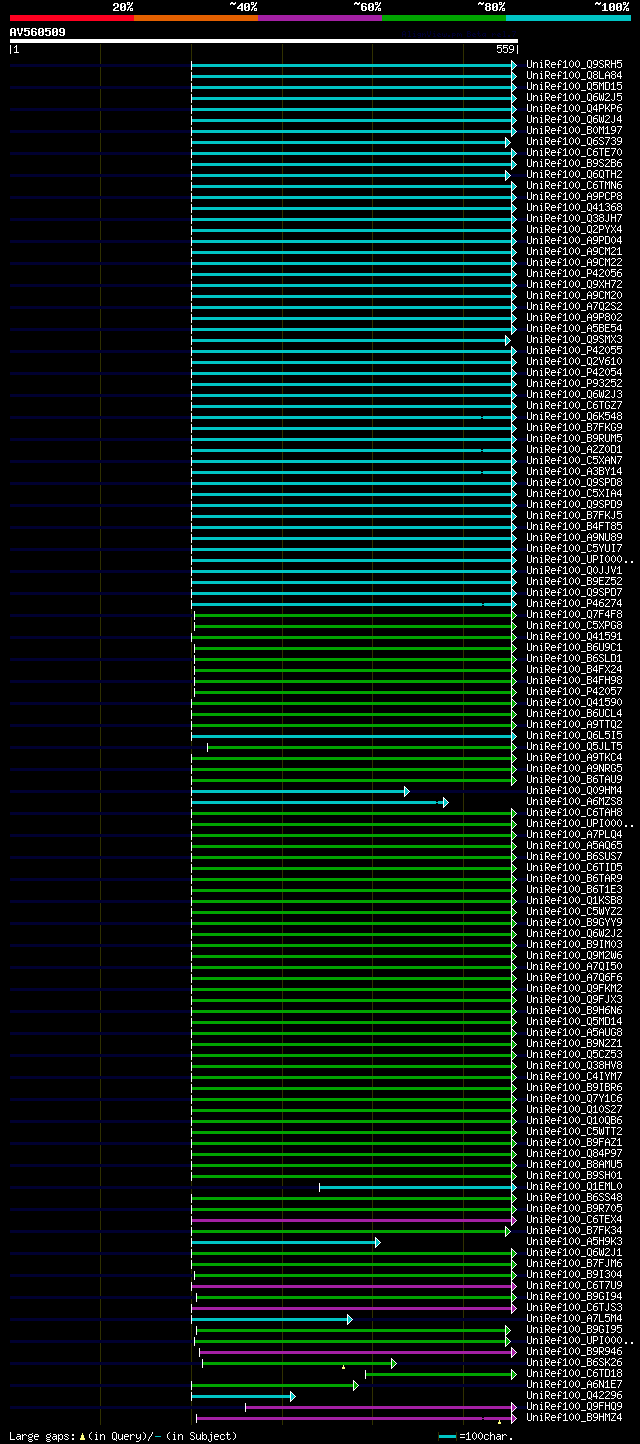640x1444 pixels.
Task: Open the UniRef100_Q8LA84 hit label
Action: pos(574,75)
